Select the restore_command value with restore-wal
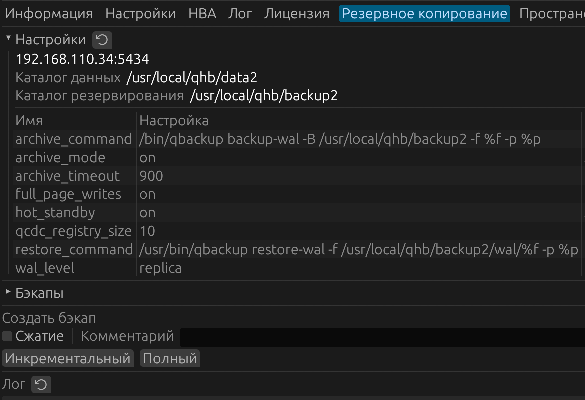 [359, 249]
